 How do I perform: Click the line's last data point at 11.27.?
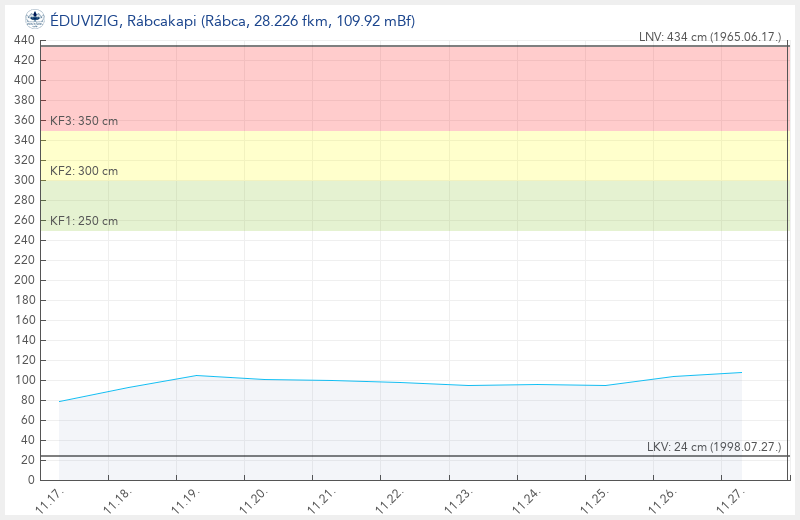tap(741, 372)
